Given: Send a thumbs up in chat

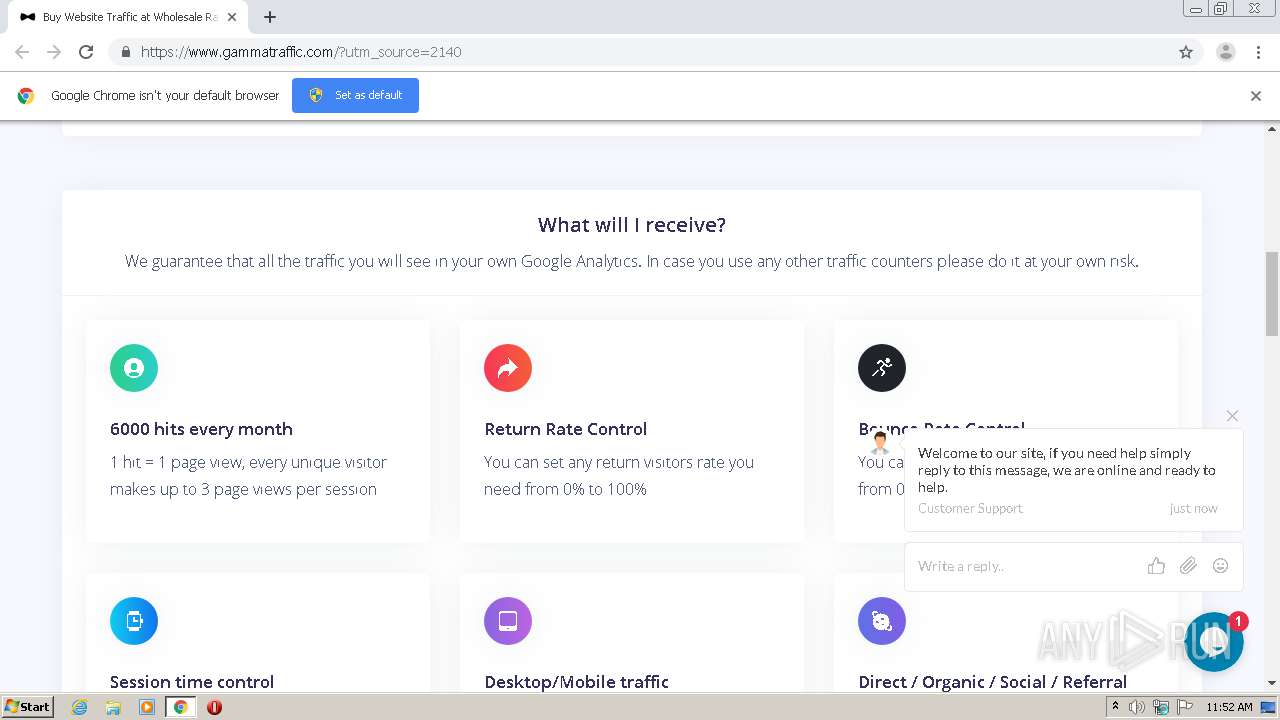Looking at the screenshot, I should [x=1156, y=566].
